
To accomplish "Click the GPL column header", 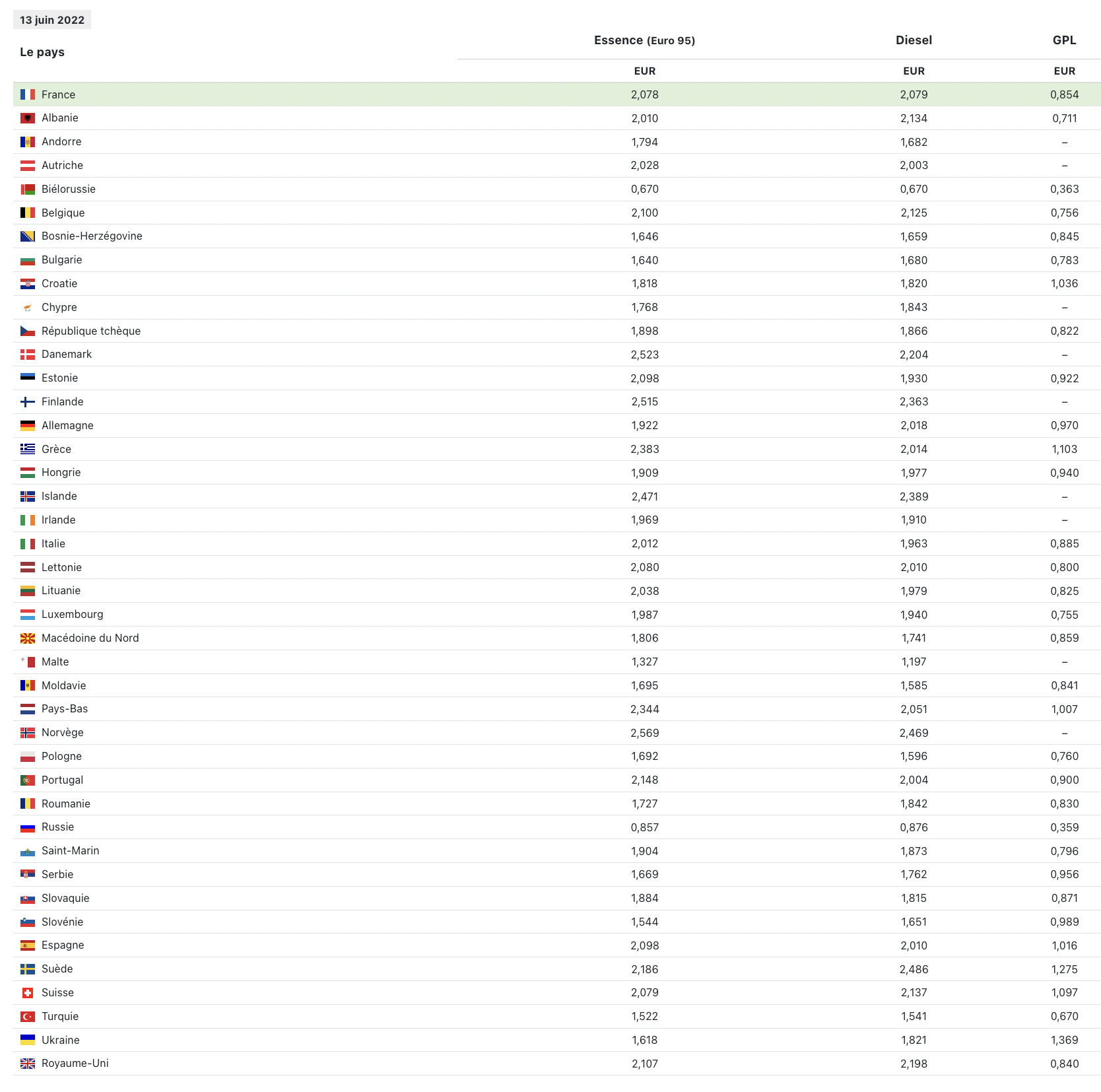I will click(1064, 40).
